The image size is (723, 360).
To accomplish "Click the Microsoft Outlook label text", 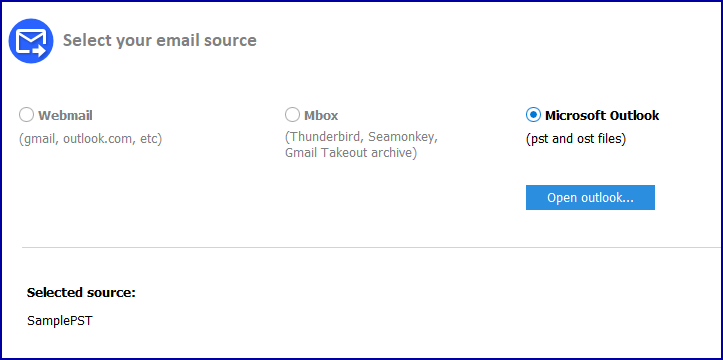I will pyautogui.click(x=602, y=115).
